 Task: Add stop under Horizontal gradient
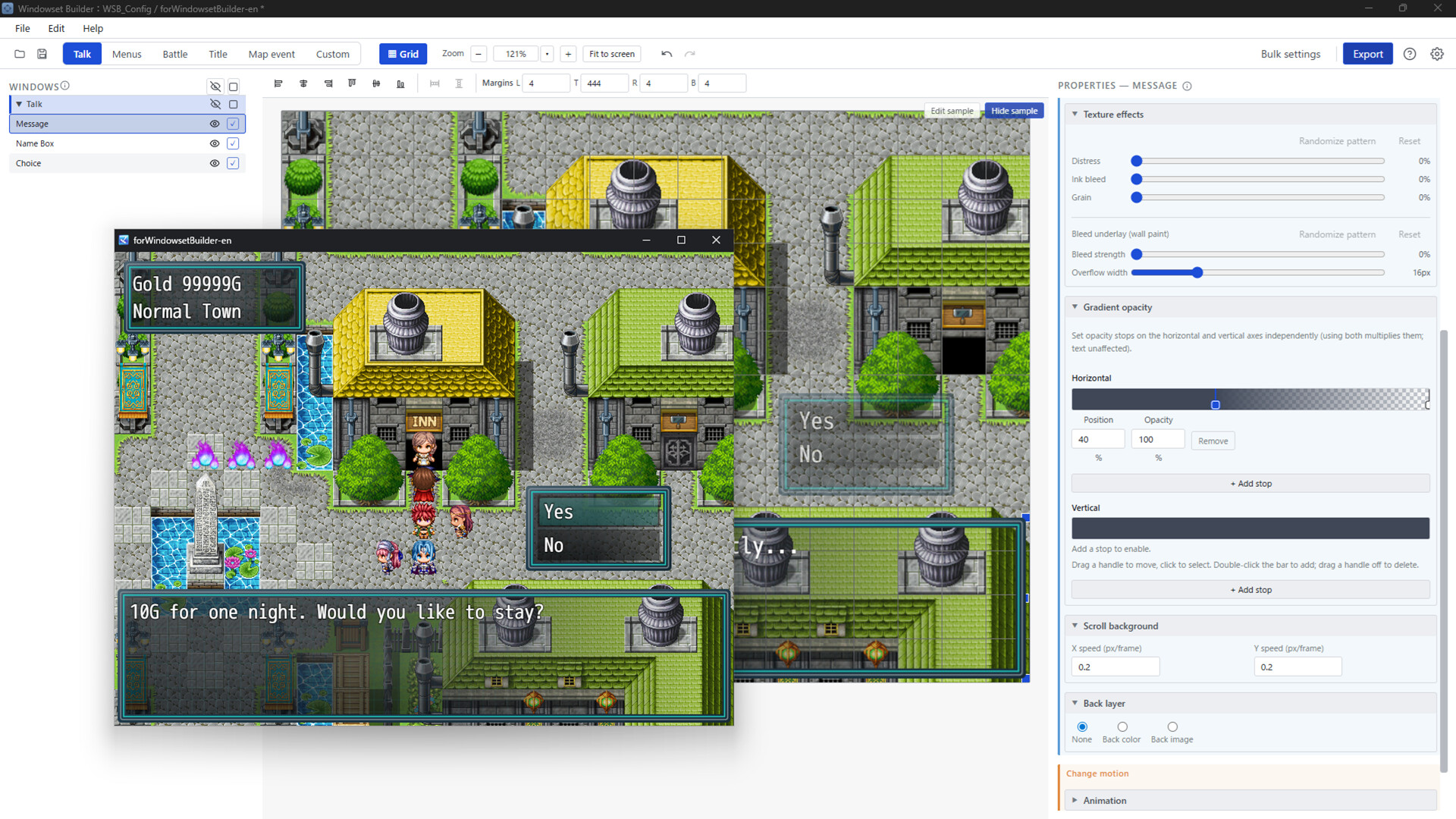coord(1250,483)
